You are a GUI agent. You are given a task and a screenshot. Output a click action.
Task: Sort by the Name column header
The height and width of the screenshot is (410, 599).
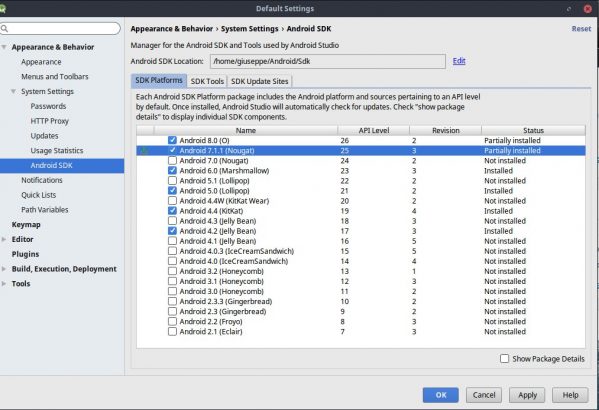(246, 130)
